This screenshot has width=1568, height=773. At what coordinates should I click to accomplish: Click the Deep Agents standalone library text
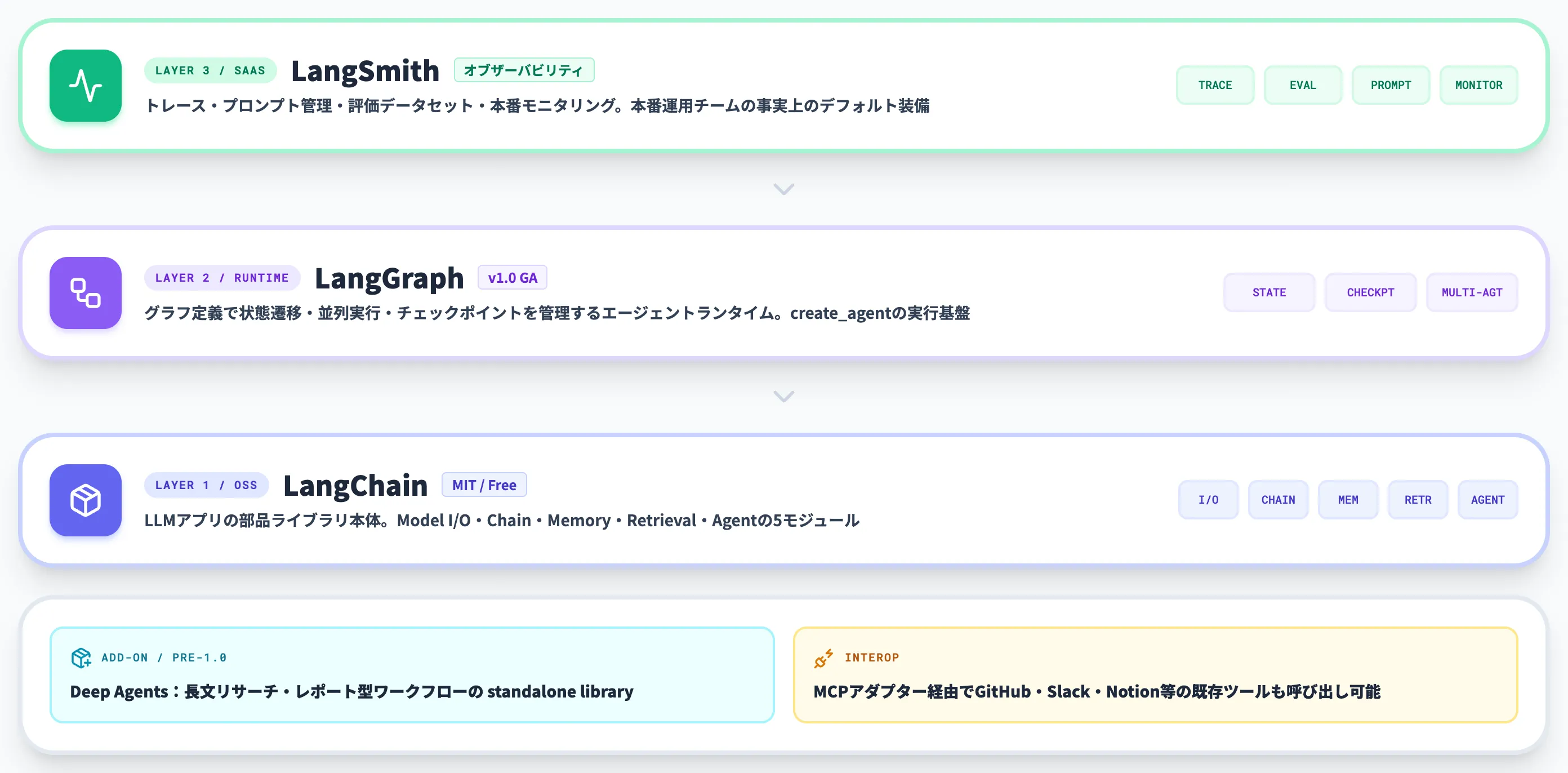pos(352,692)
